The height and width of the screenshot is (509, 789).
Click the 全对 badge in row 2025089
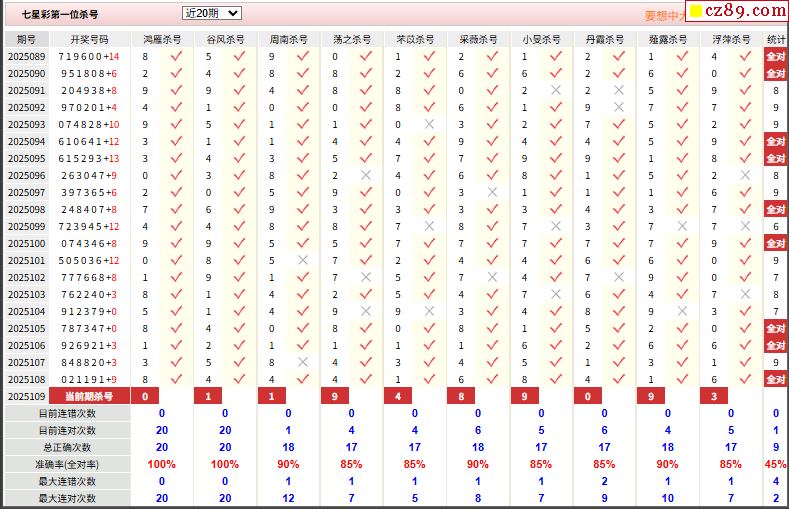pyautogui.click(x=775, y=56)
